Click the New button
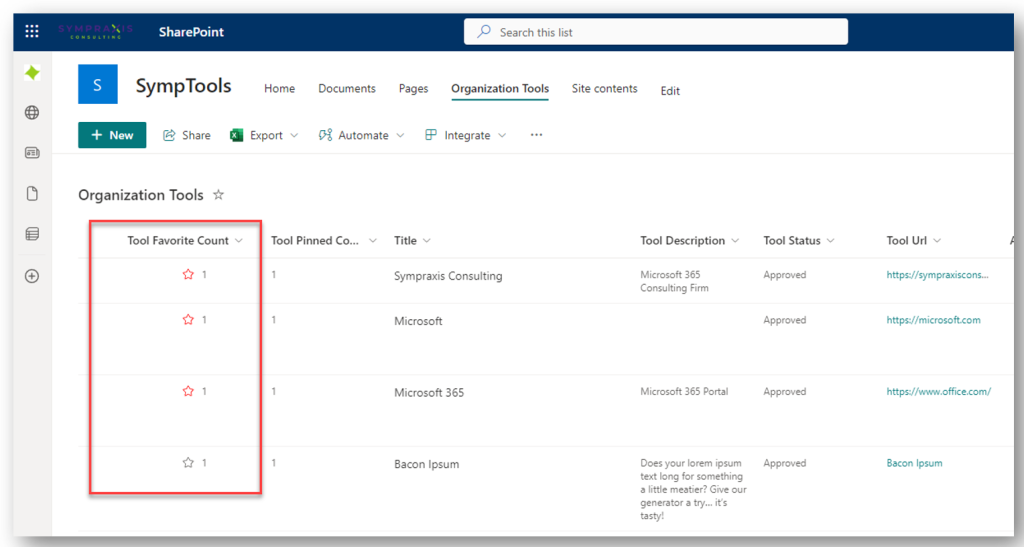The height and width of the screenshot is (547, 1024). point(112,135)
